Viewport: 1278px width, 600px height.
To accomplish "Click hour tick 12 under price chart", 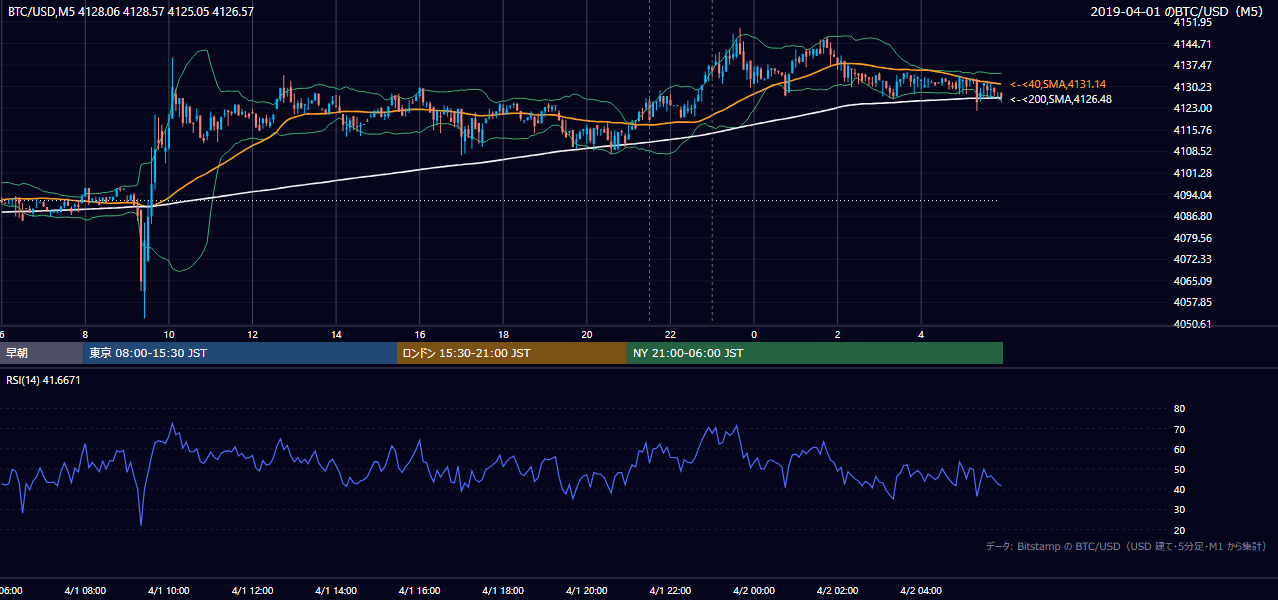I will [253, 334].
